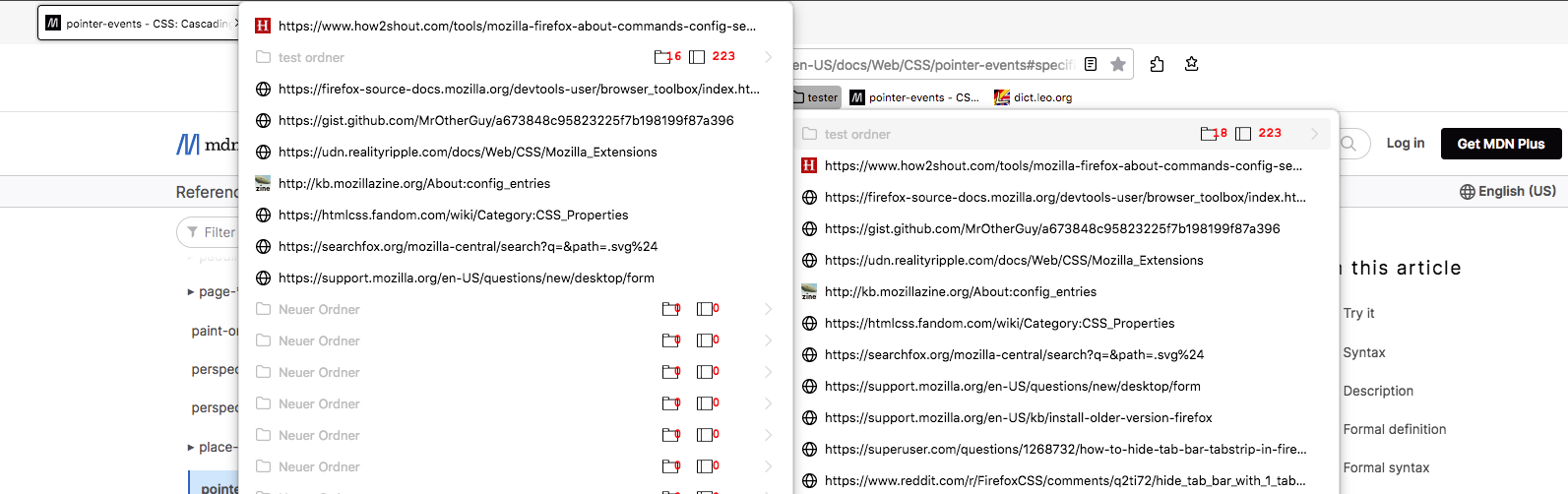The width and height of the screenshot is (1568, 494).
Task: Expand the third Neuer Ordner submenu chevron
Action: [x=769, y=372]
